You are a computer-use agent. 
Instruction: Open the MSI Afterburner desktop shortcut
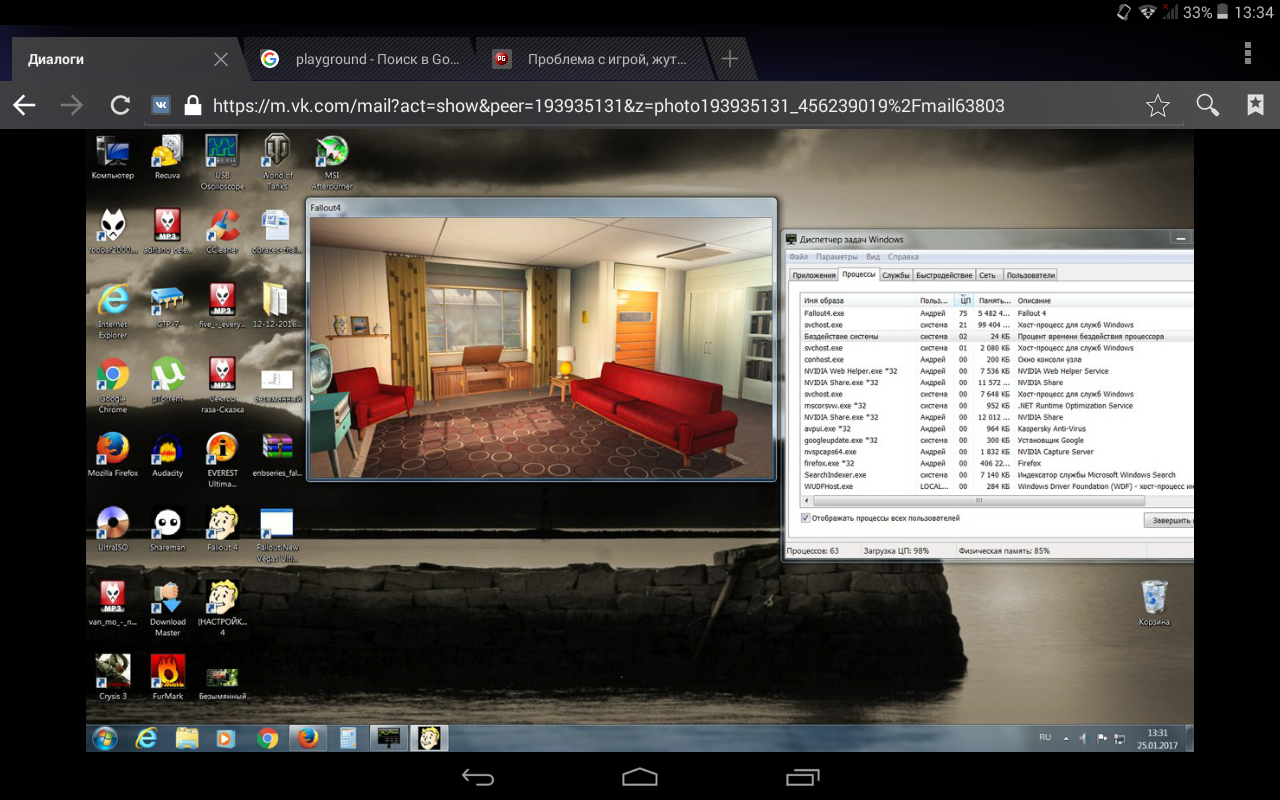pyautogui.click(x=332, y=162)
